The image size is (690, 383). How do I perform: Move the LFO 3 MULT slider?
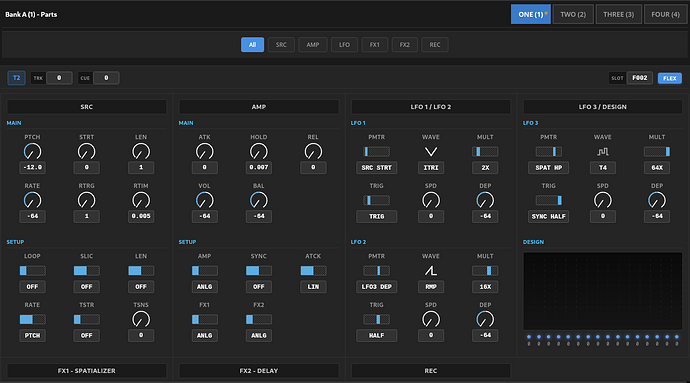tap(657, 152)
